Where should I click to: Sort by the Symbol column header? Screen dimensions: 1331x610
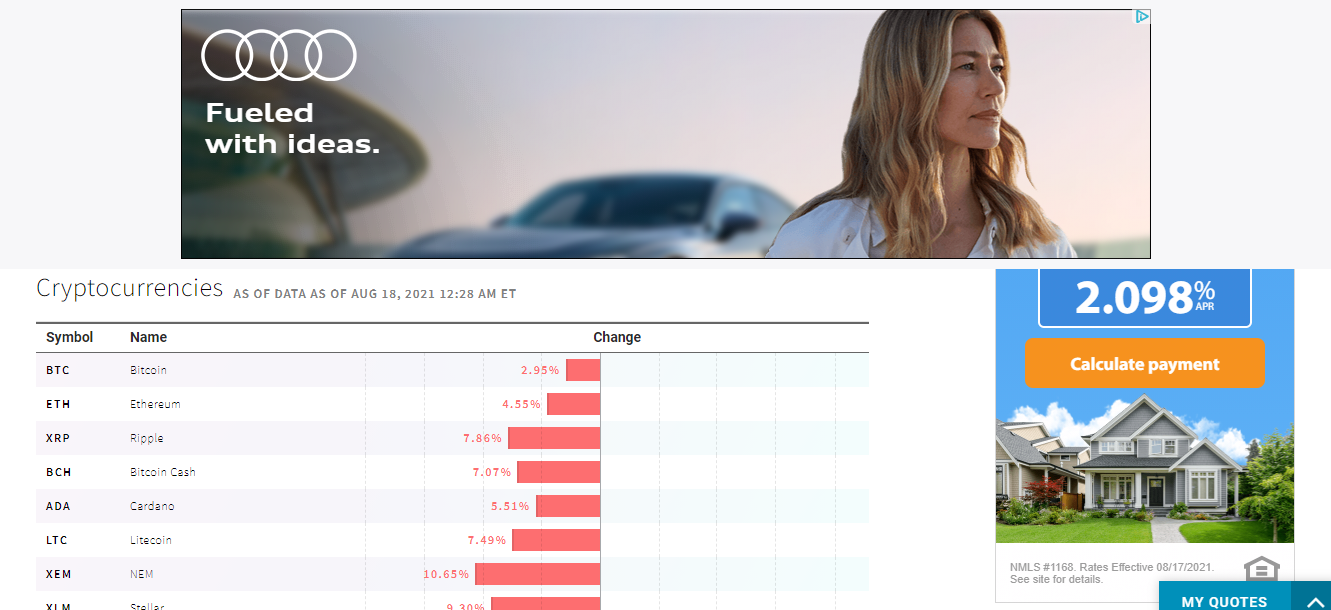69,337
